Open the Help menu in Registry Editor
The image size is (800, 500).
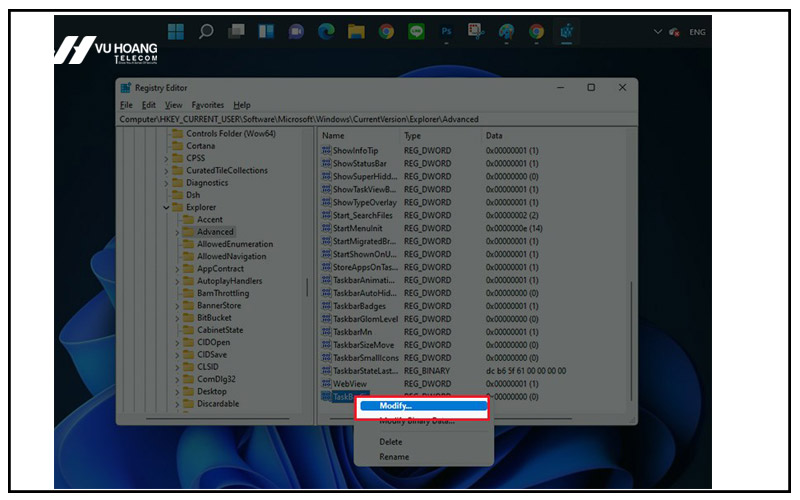242,105
